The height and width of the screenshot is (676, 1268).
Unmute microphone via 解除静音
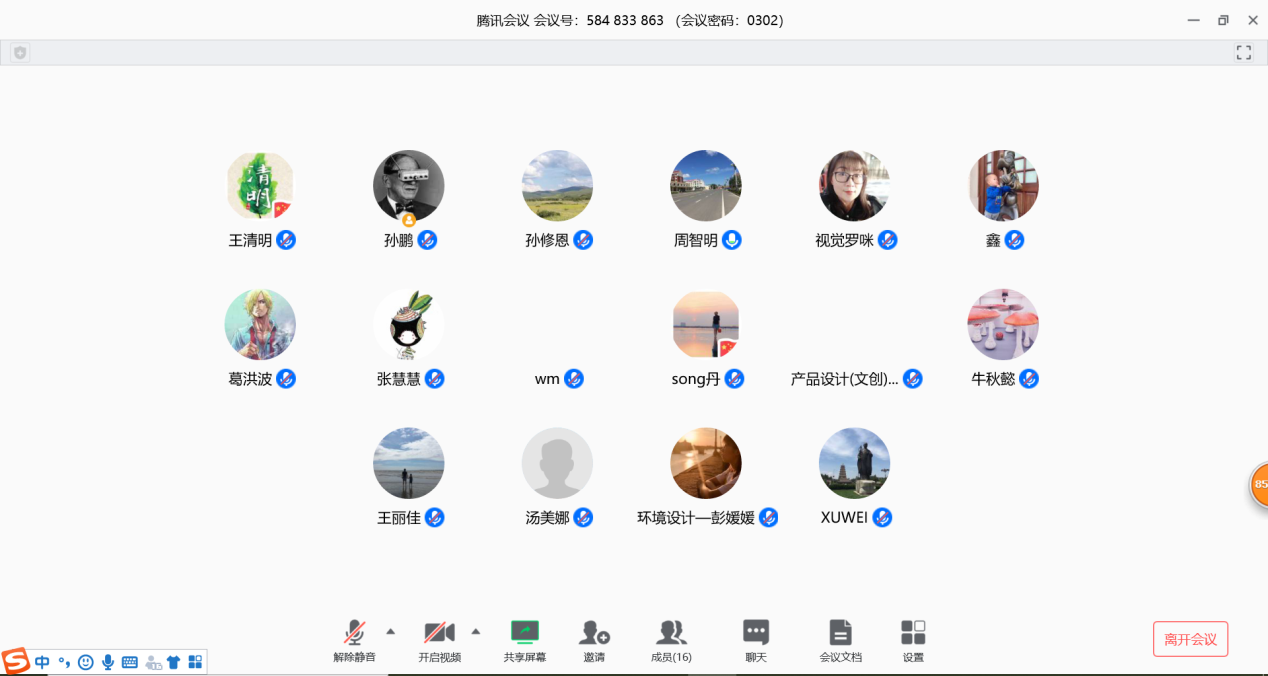click(x=354, y=633)
